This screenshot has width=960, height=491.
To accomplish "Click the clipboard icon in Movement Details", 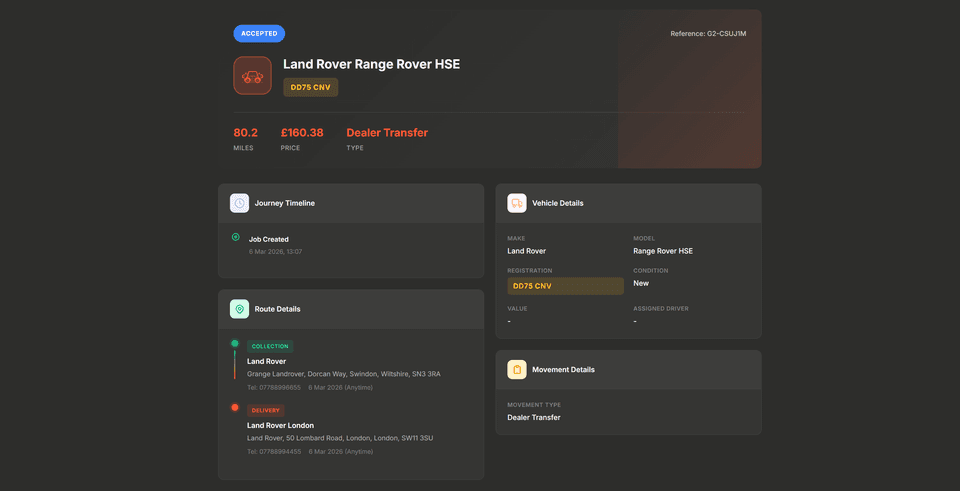I will (517, 369).
